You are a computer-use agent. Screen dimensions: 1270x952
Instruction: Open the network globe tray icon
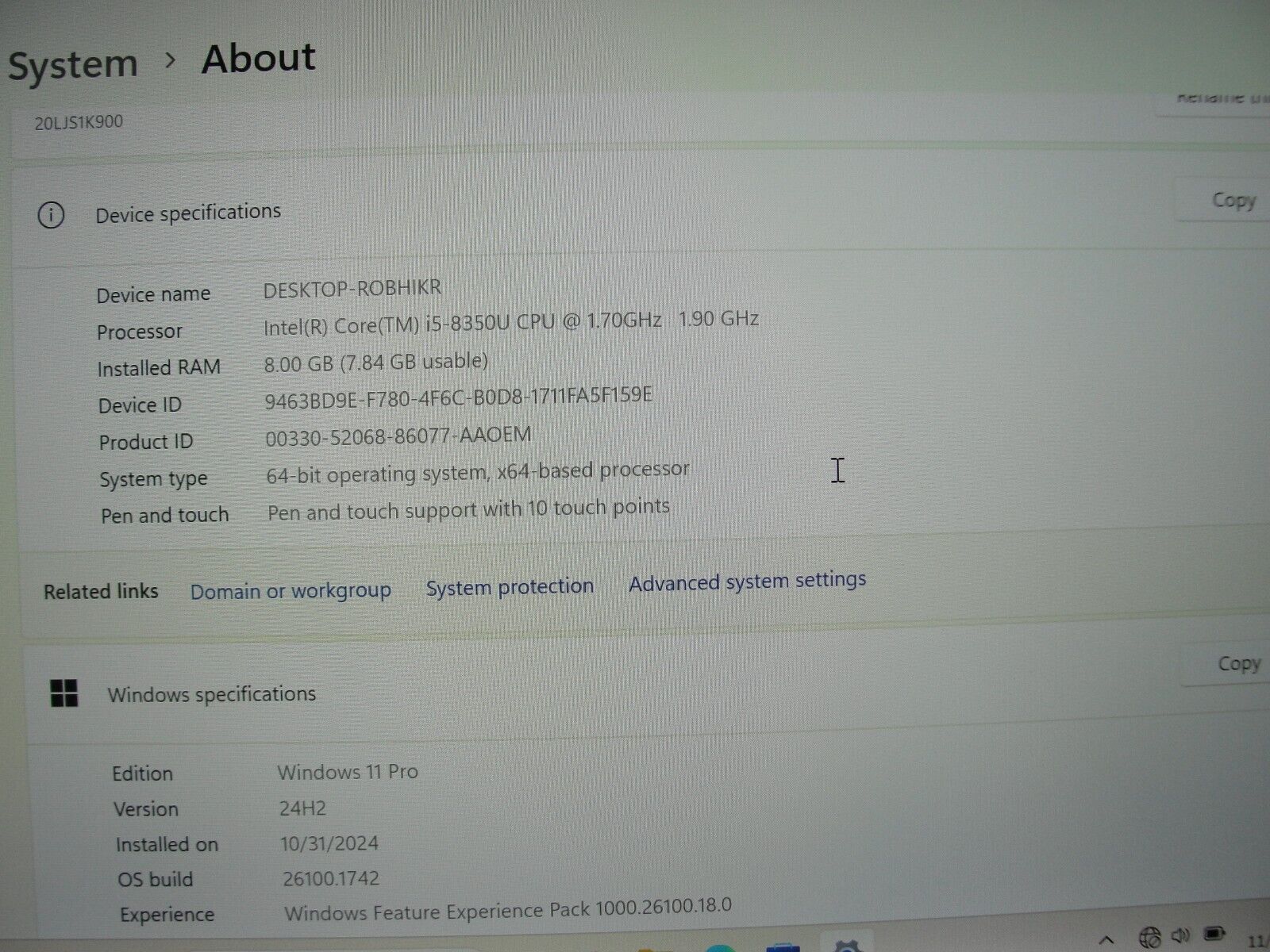click(x=1149, y=938)
